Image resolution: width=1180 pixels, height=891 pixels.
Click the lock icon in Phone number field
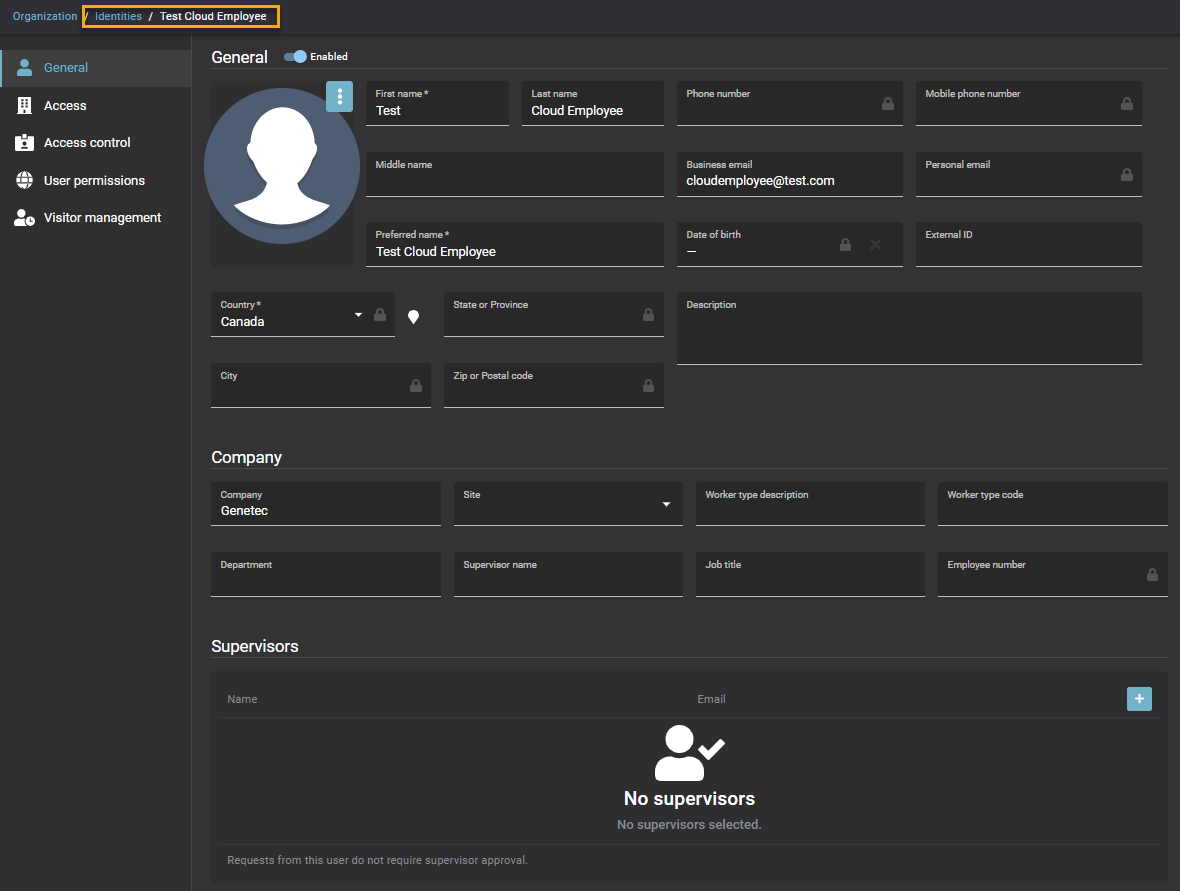[x=888, y=104]
